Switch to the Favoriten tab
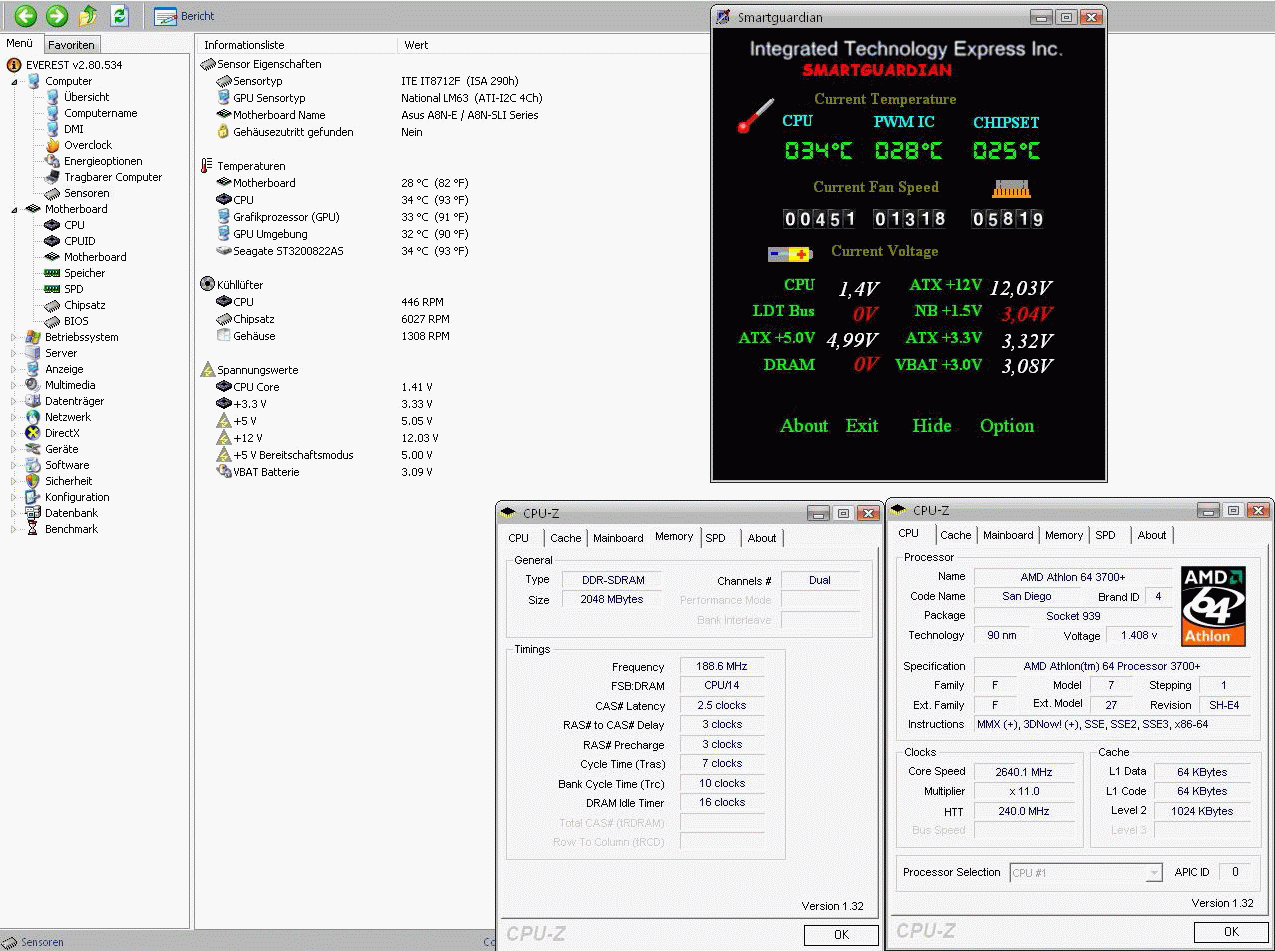1275x951 pixels. tap(72, 45)
